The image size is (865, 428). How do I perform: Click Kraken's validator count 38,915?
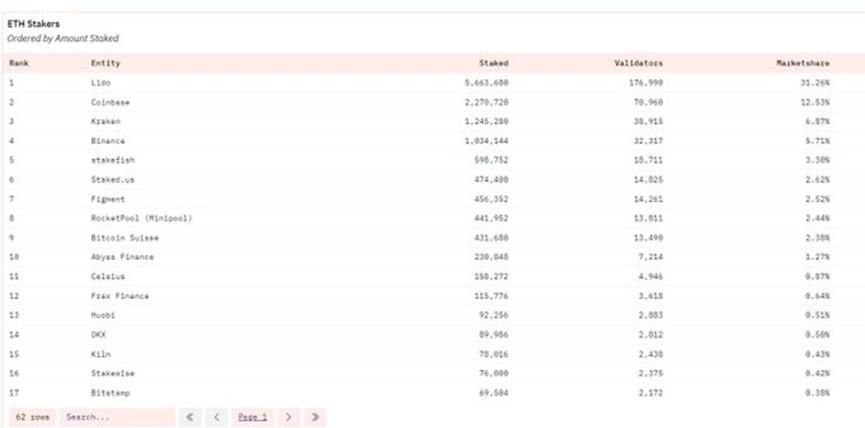pyautogui.click(x=648, y=121)
